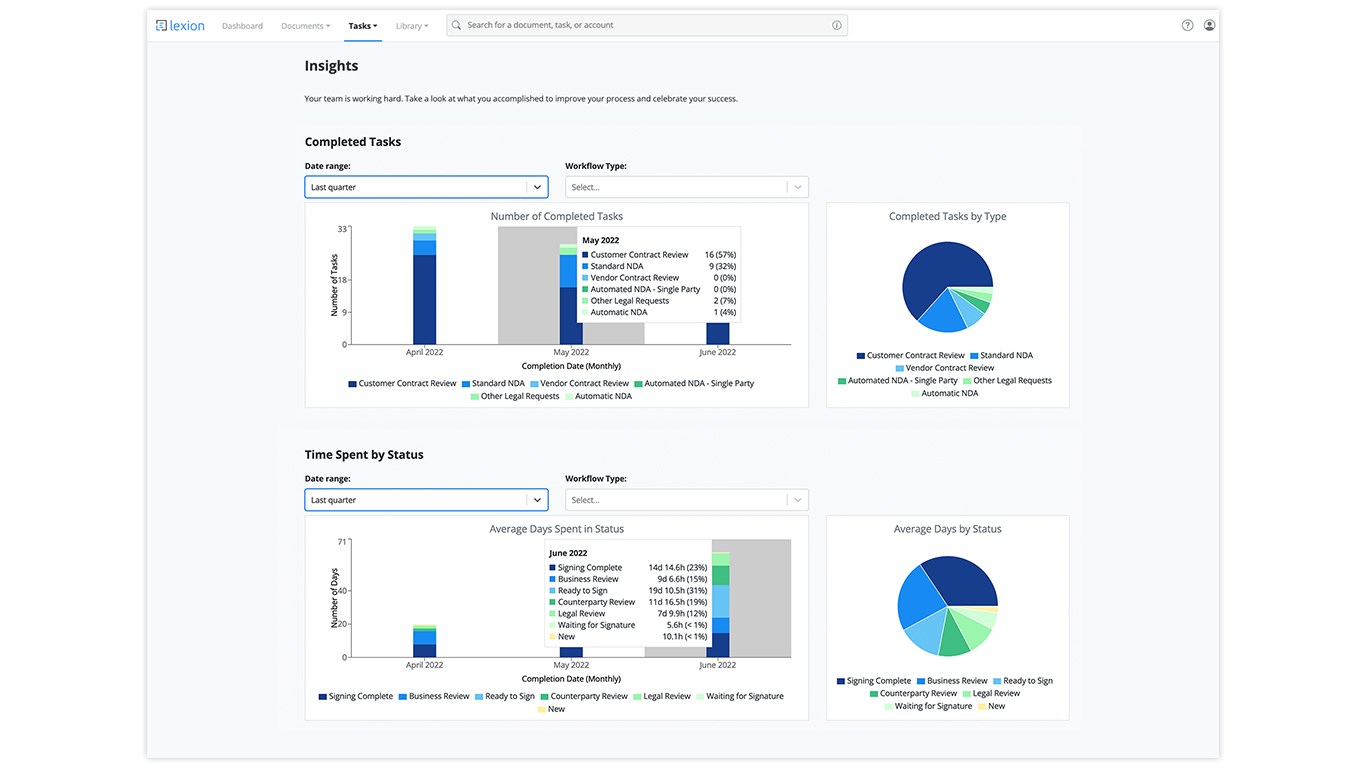Click the search magnifier icon
Image resolution: width=1366 pixels, height=768 pixels.
[x=457, y=25]
